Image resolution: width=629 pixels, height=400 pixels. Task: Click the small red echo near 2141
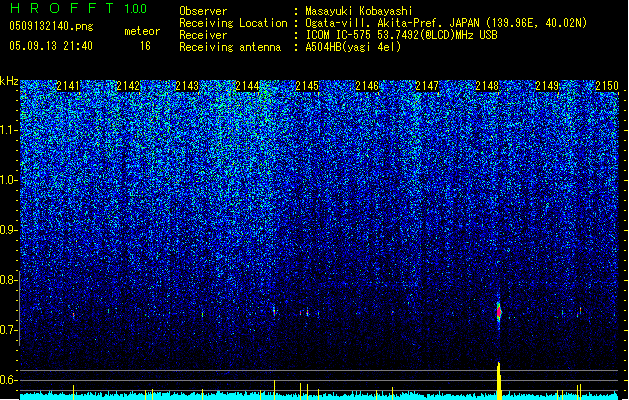73,316
